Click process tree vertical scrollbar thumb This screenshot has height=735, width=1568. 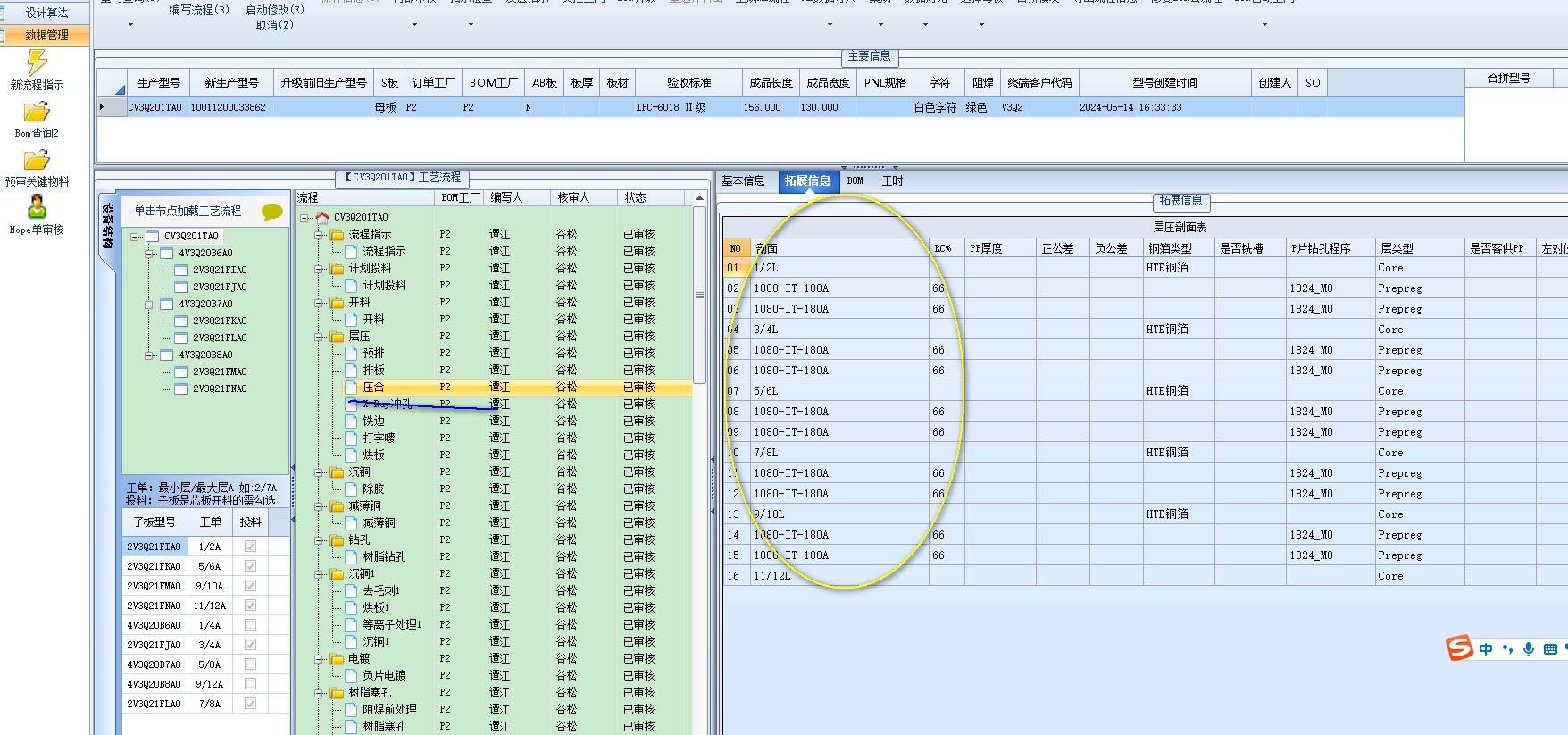coord(699,295)
